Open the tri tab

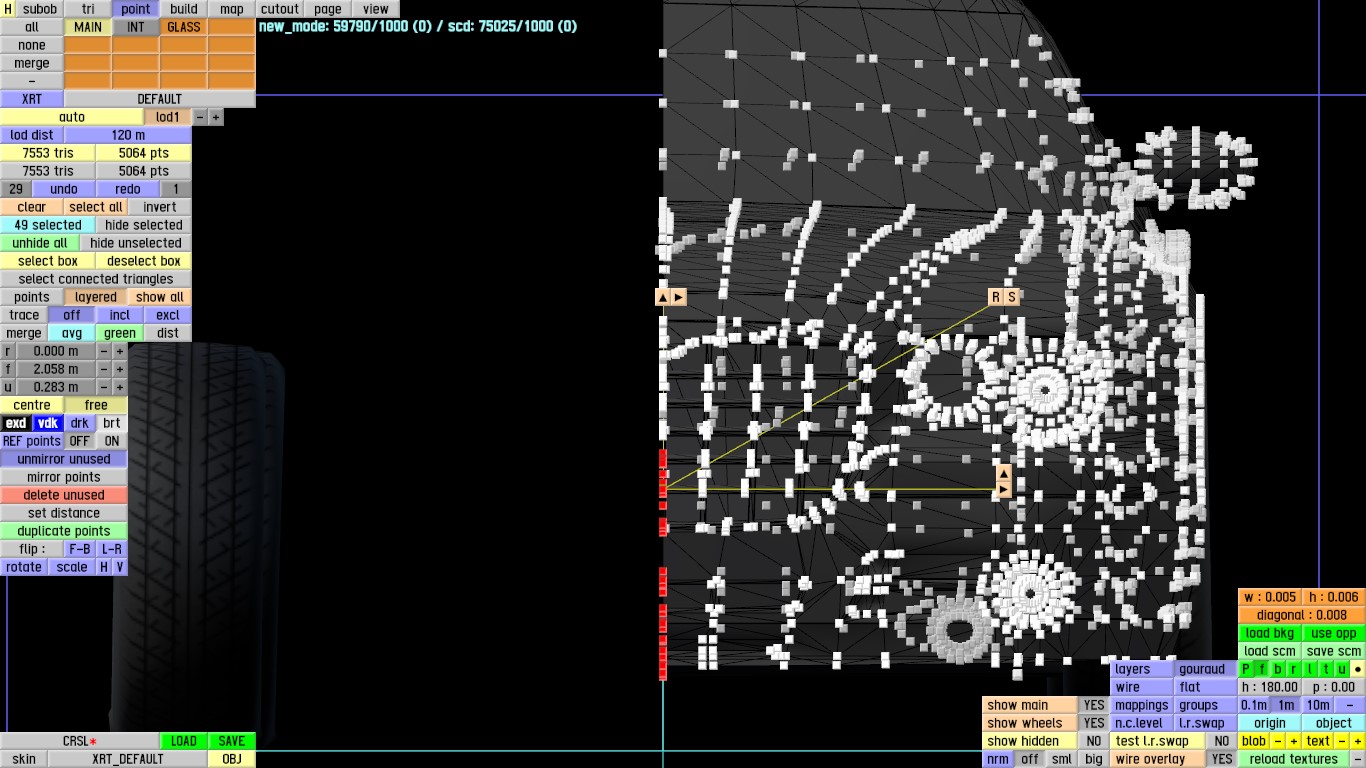(x=88, y=9)
